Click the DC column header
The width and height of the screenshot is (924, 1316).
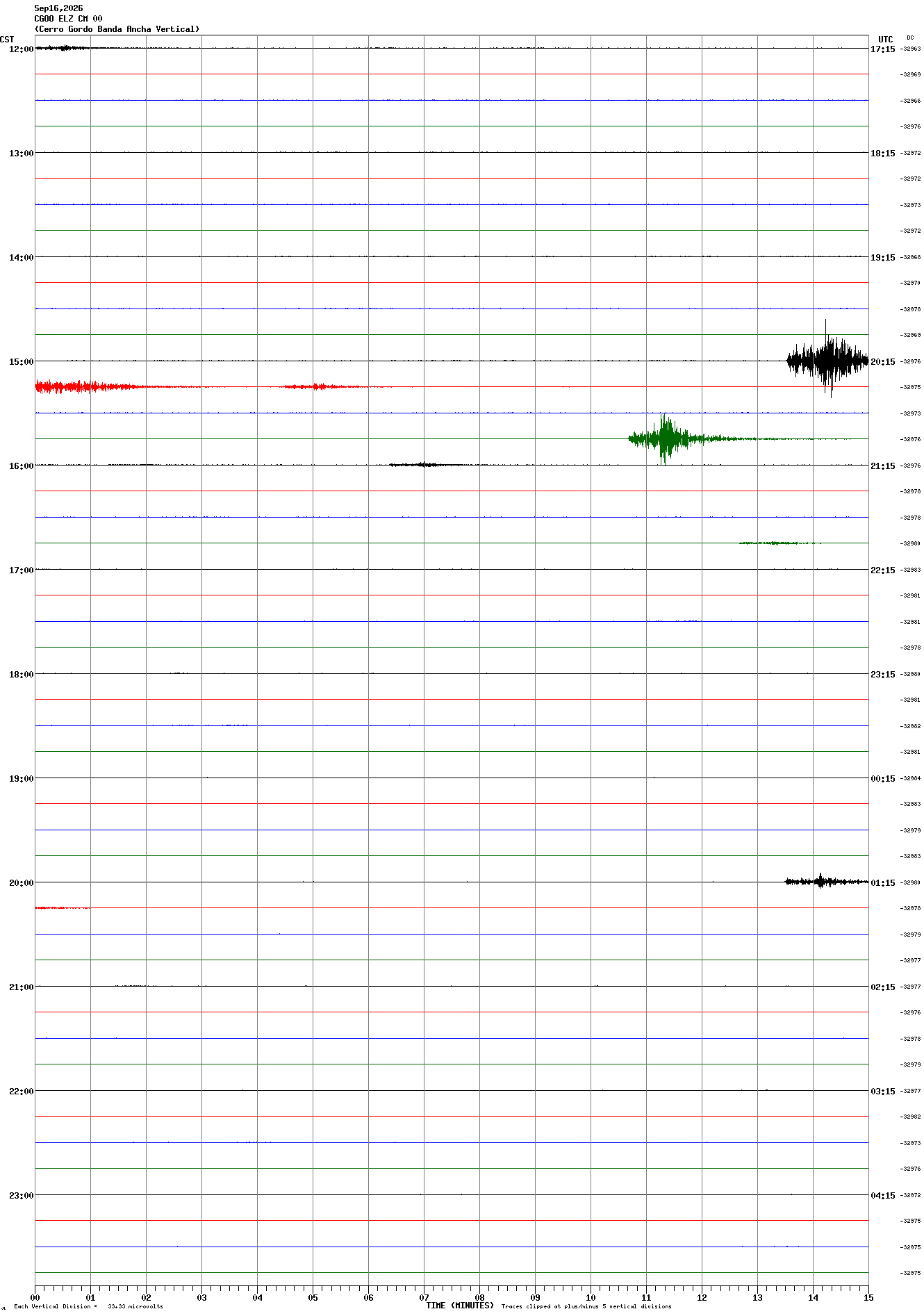click(x=910, y=38)
